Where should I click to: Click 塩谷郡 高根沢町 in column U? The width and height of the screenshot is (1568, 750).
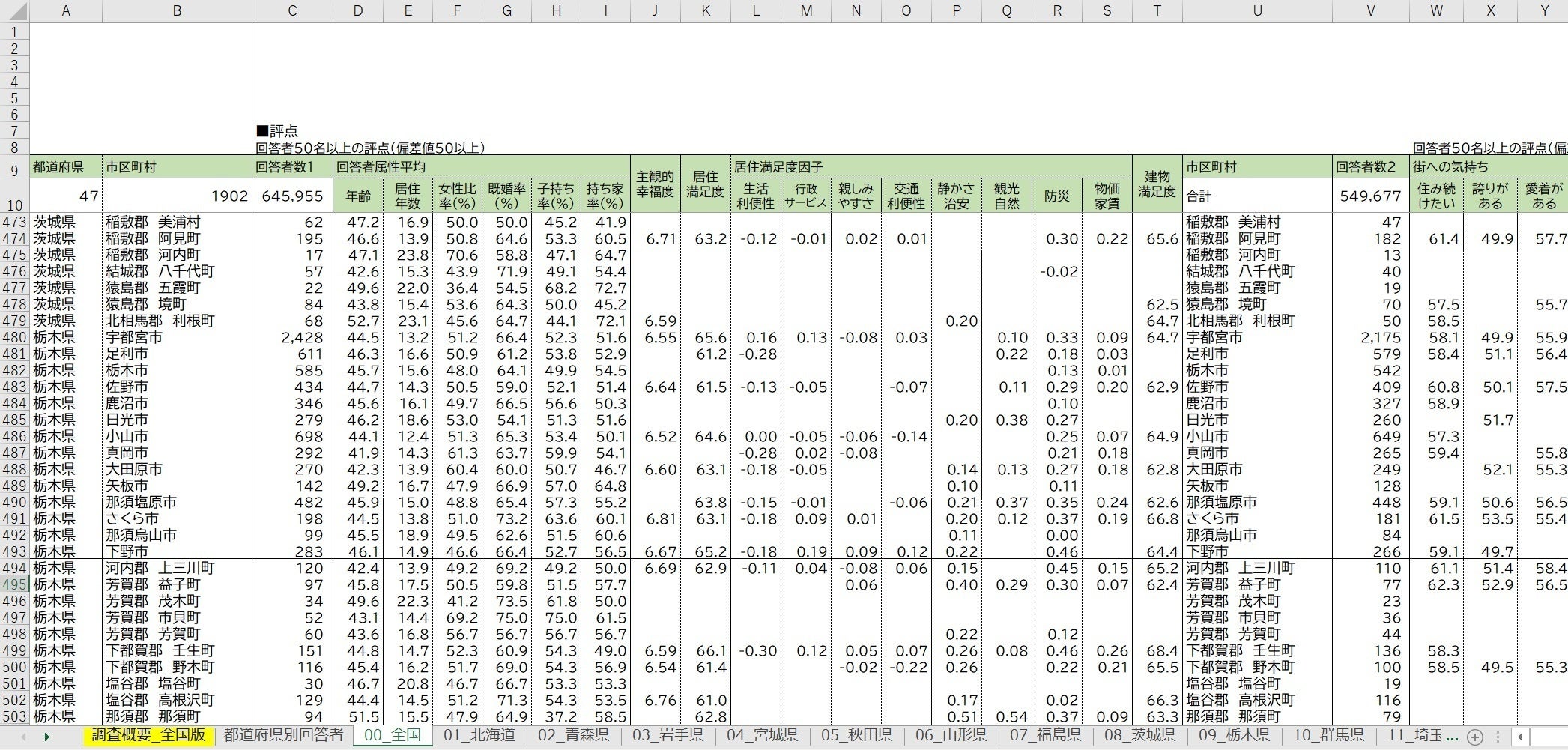tap(1257, 701)
